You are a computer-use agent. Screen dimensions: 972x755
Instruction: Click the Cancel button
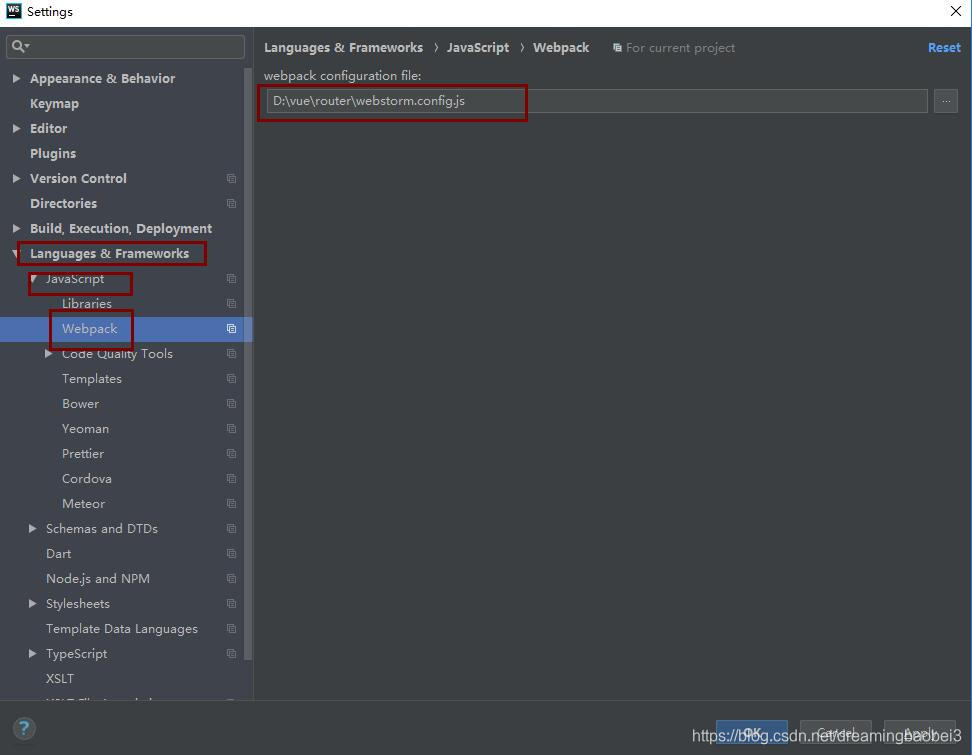(836, 733)
